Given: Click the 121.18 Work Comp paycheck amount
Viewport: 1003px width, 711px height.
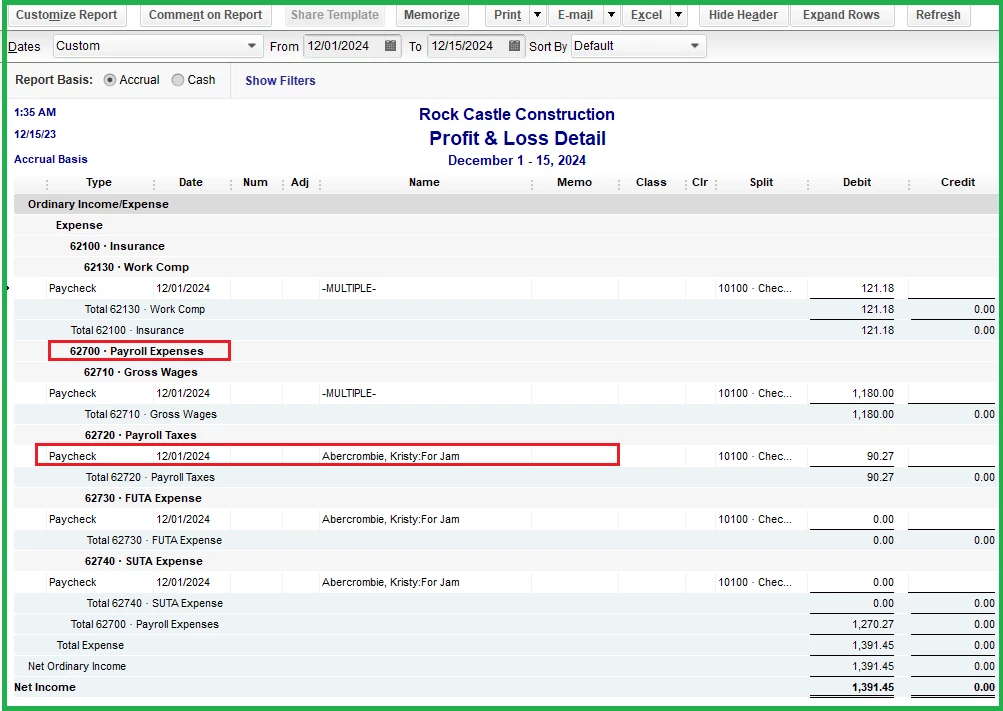Looking at the screenshot, I should pyautogui.click(x=878, y=288).
